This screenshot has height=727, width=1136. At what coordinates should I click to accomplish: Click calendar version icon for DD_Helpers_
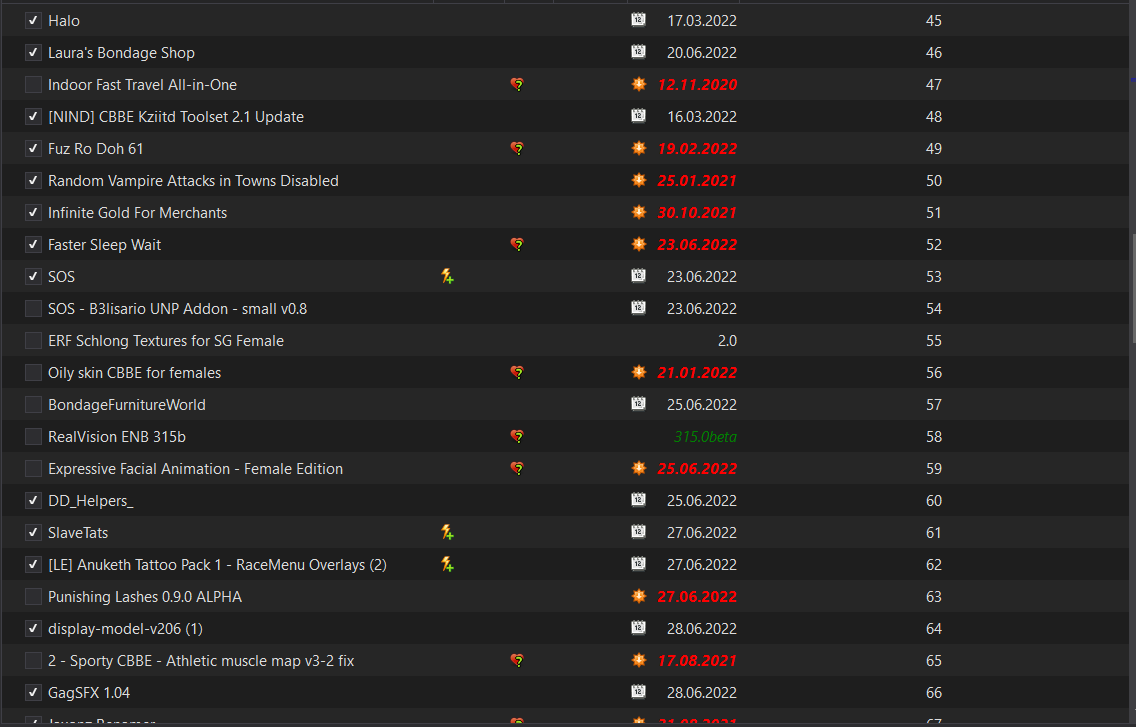click(638, 499)
